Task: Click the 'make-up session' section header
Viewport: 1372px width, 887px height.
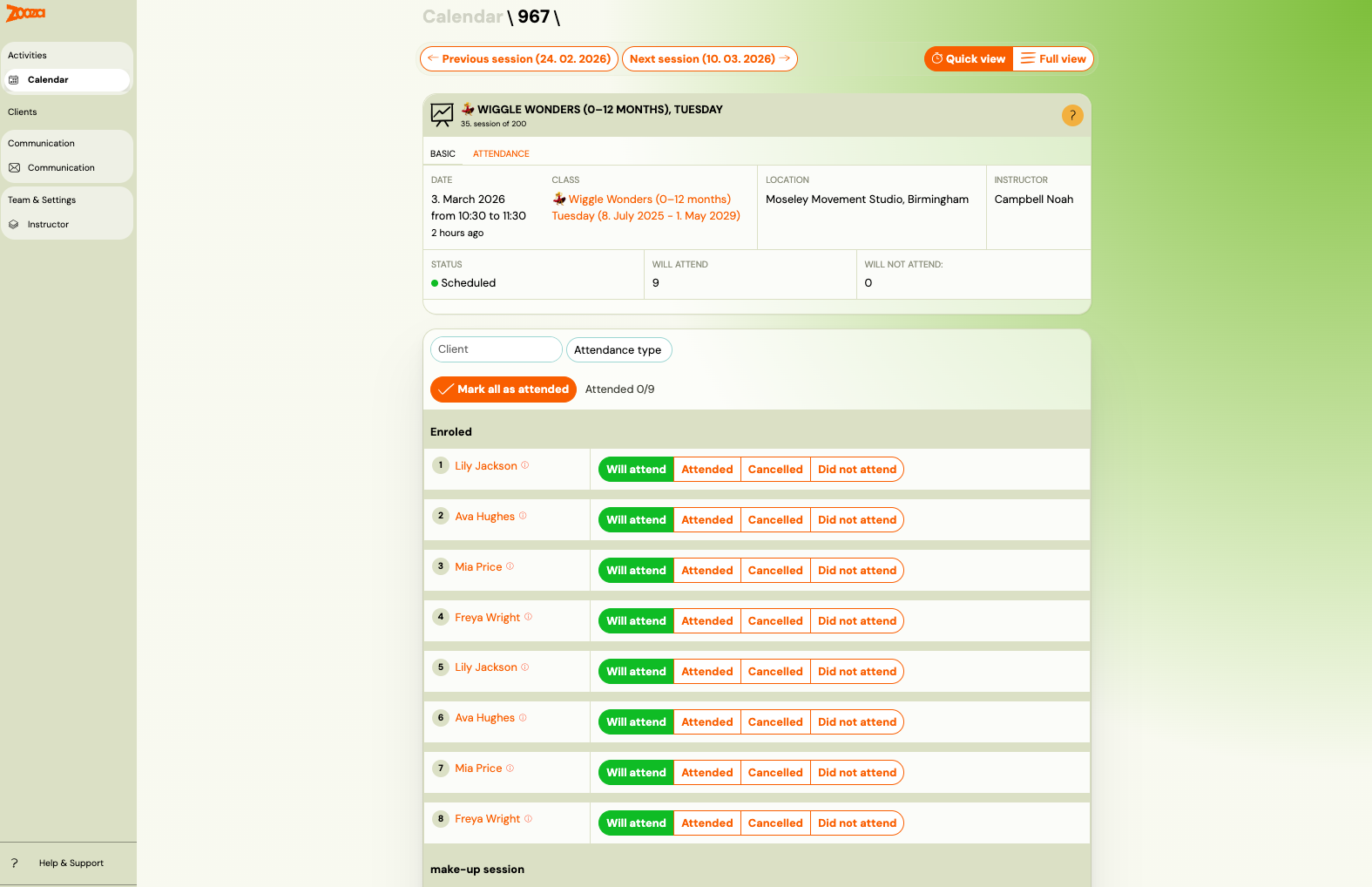Action: (x=477, y=870)
